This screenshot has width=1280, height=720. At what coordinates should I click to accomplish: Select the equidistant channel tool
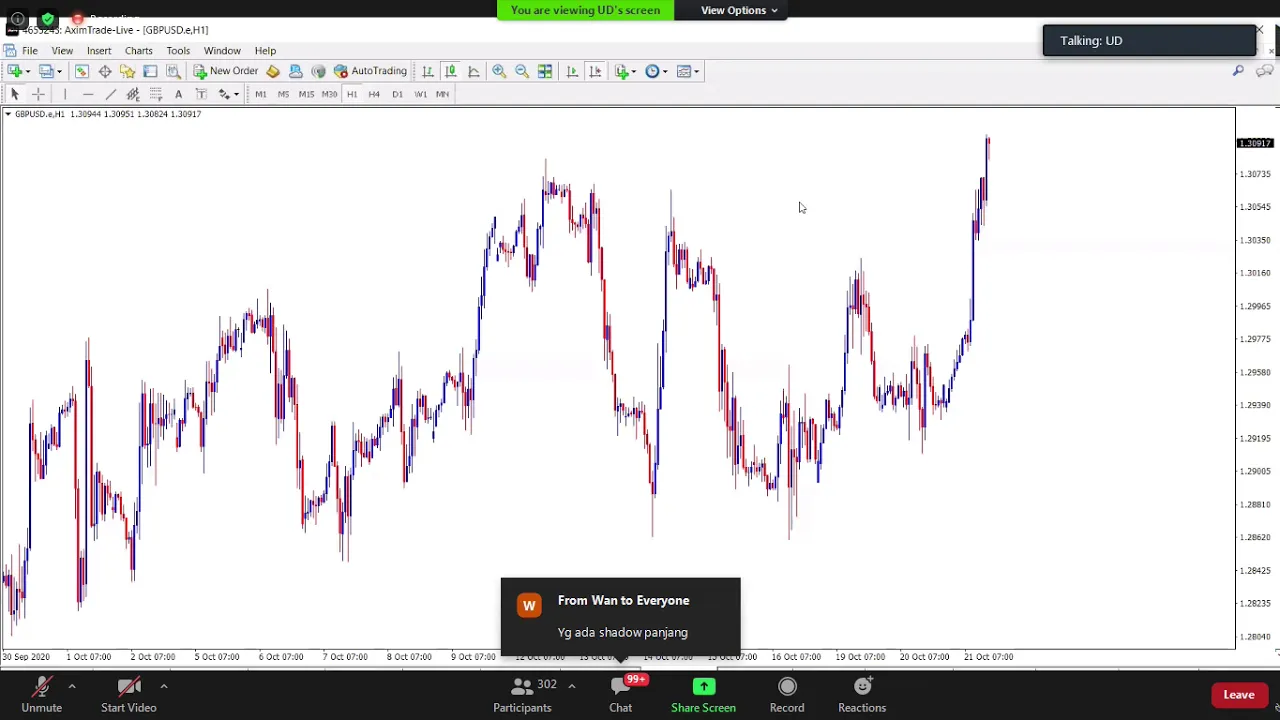tap(133, 94)
